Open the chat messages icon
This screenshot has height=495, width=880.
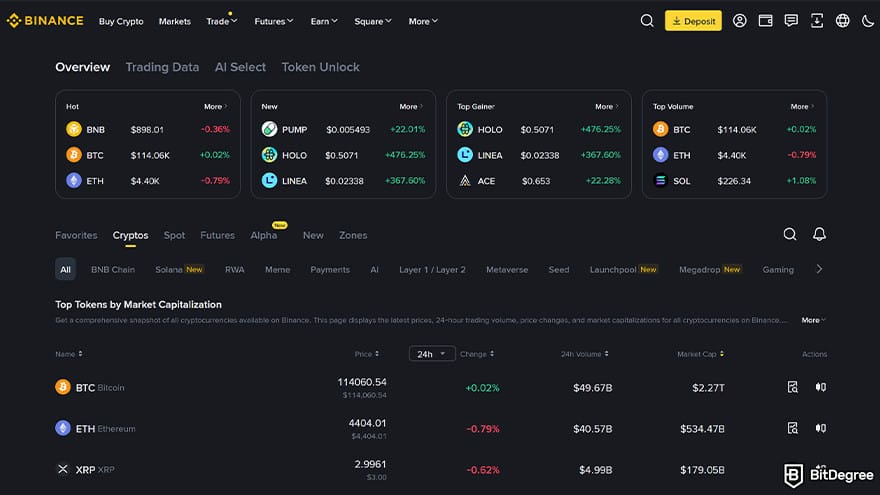(x=791, y=21)
